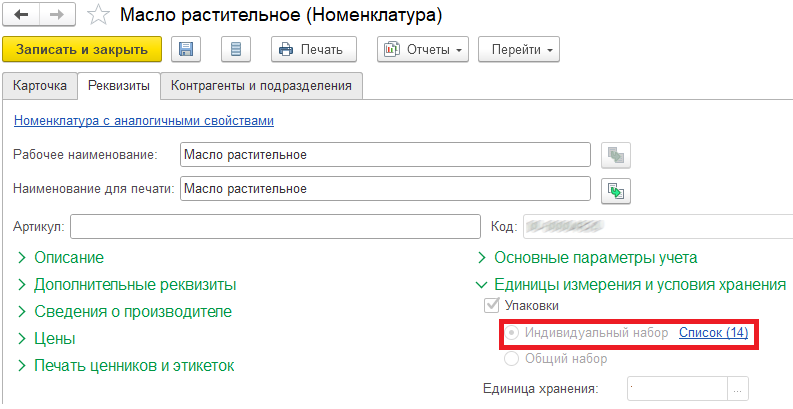Screen dimensions: 793x409
Task: Open the Отчеты dropdown menu
Action: pyautogui.click(x=423, y=49)
